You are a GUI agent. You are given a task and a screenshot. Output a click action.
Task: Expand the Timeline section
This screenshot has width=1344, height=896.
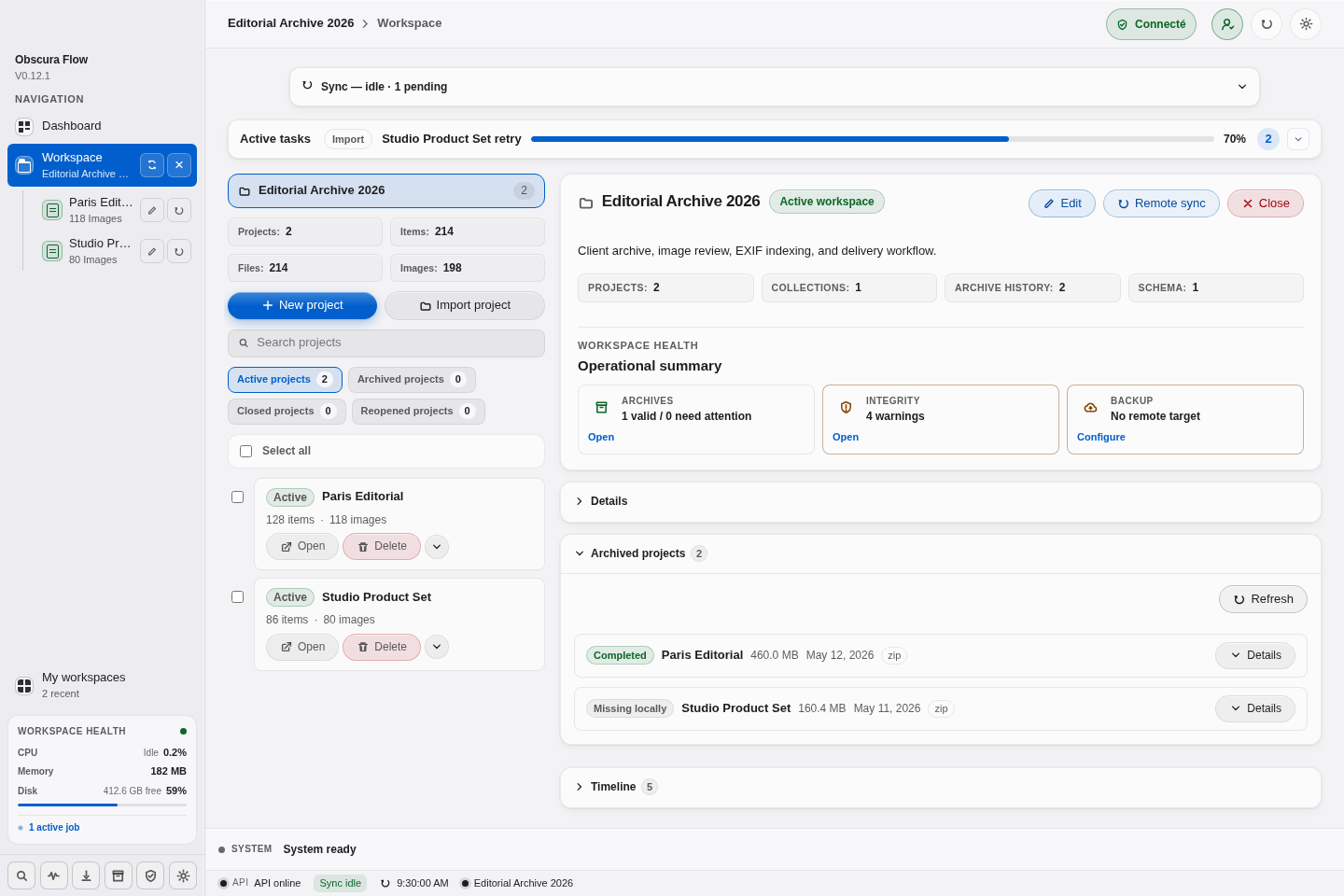click(x=941, y=787)
